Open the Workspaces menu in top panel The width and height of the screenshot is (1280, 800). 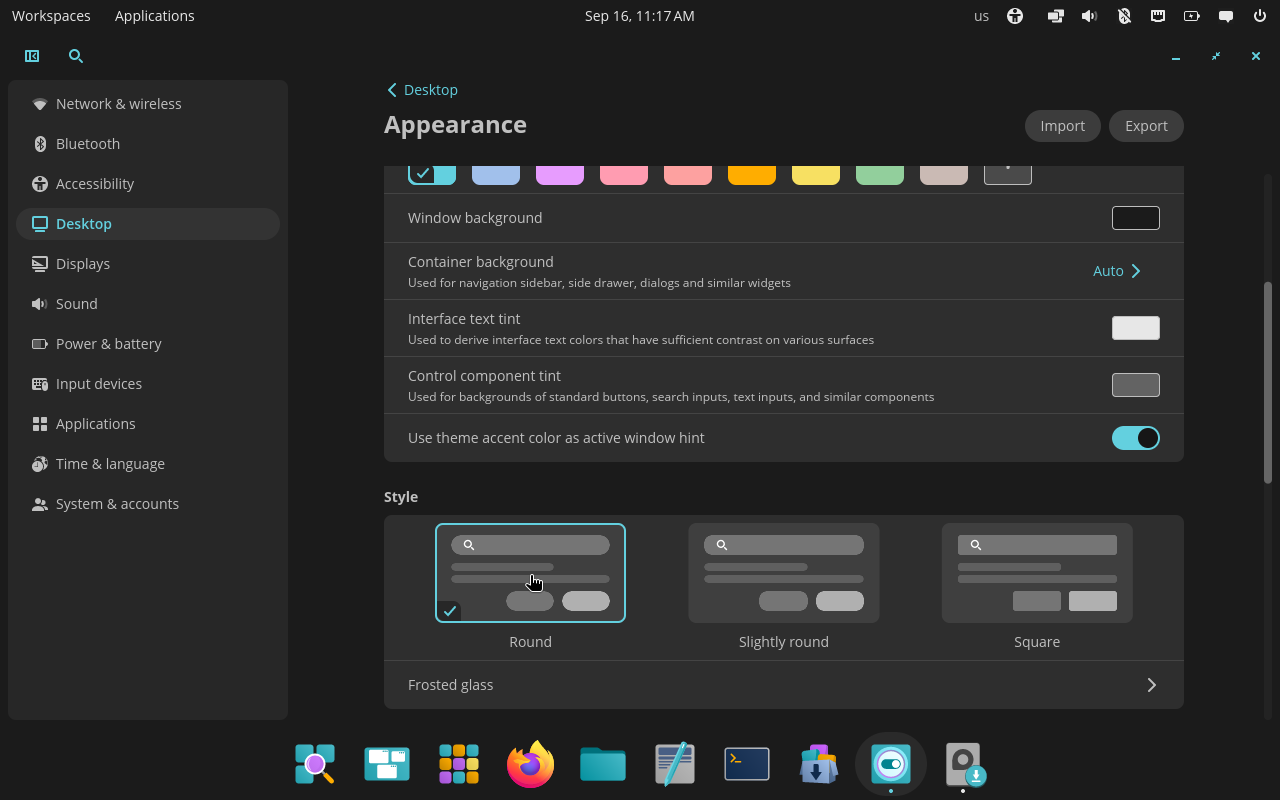51,16
